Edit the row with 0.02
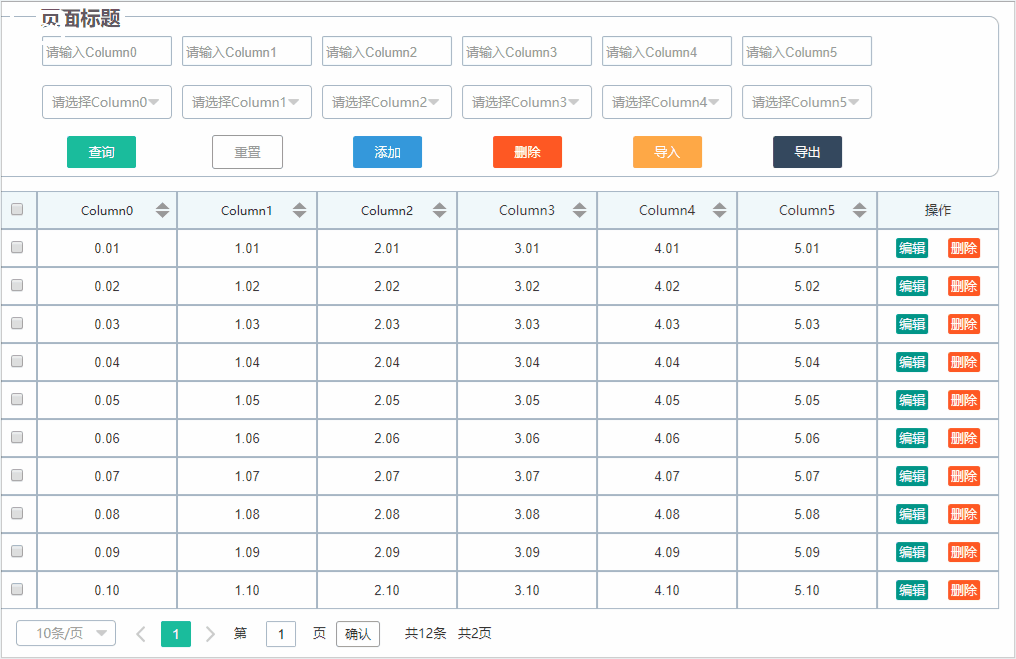This screenshot has height=659, width=1016. [912, 286]
